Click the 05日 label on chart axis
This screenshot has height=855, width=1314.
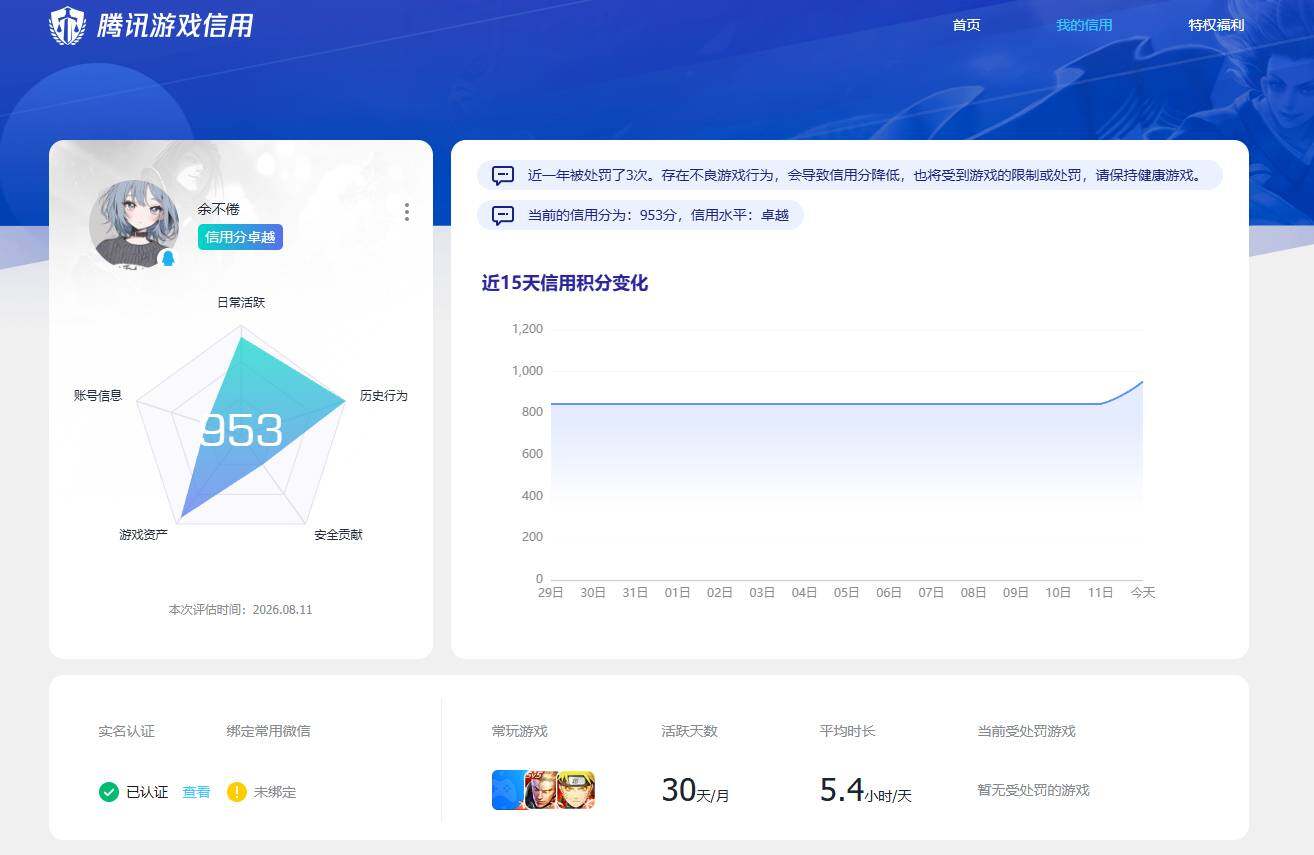coord(847,593)
